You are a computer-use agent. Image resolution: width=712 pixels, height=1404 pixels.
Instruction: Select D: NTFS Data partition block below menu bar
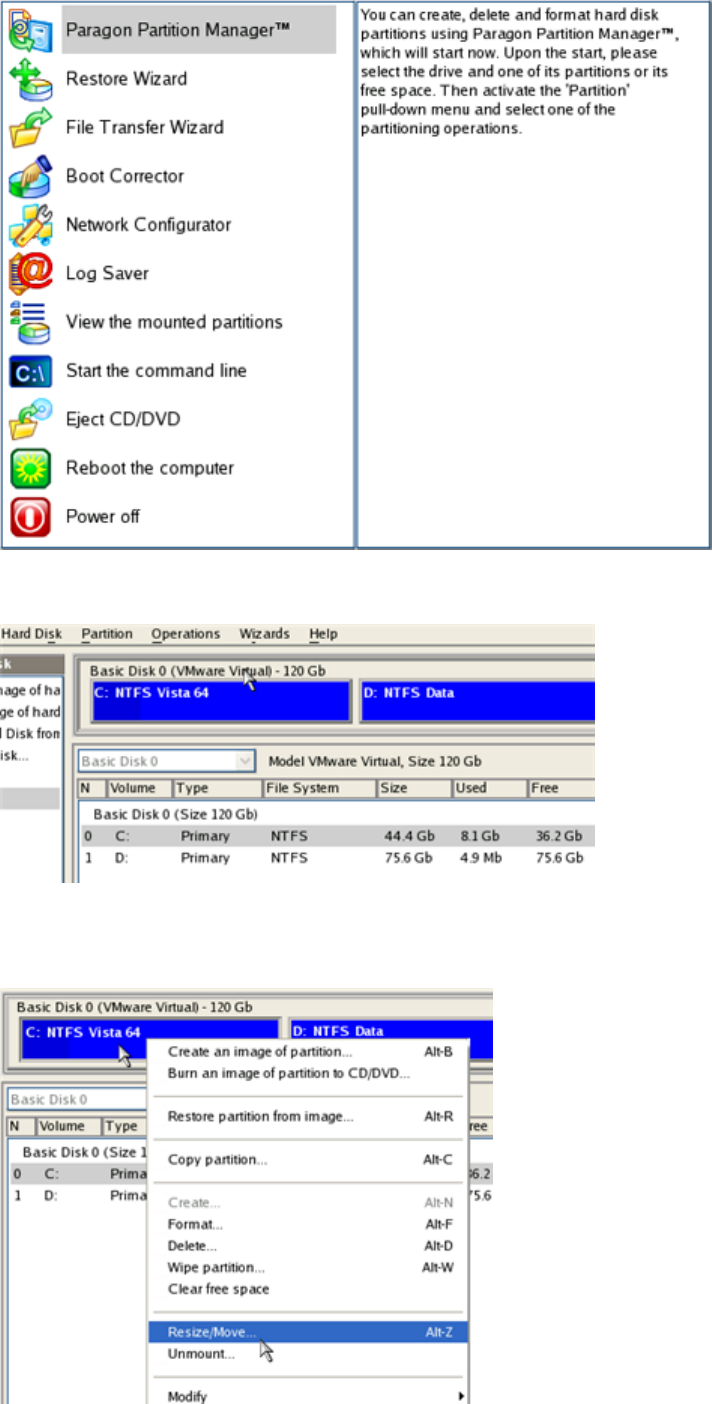click(x=478, y=701)
